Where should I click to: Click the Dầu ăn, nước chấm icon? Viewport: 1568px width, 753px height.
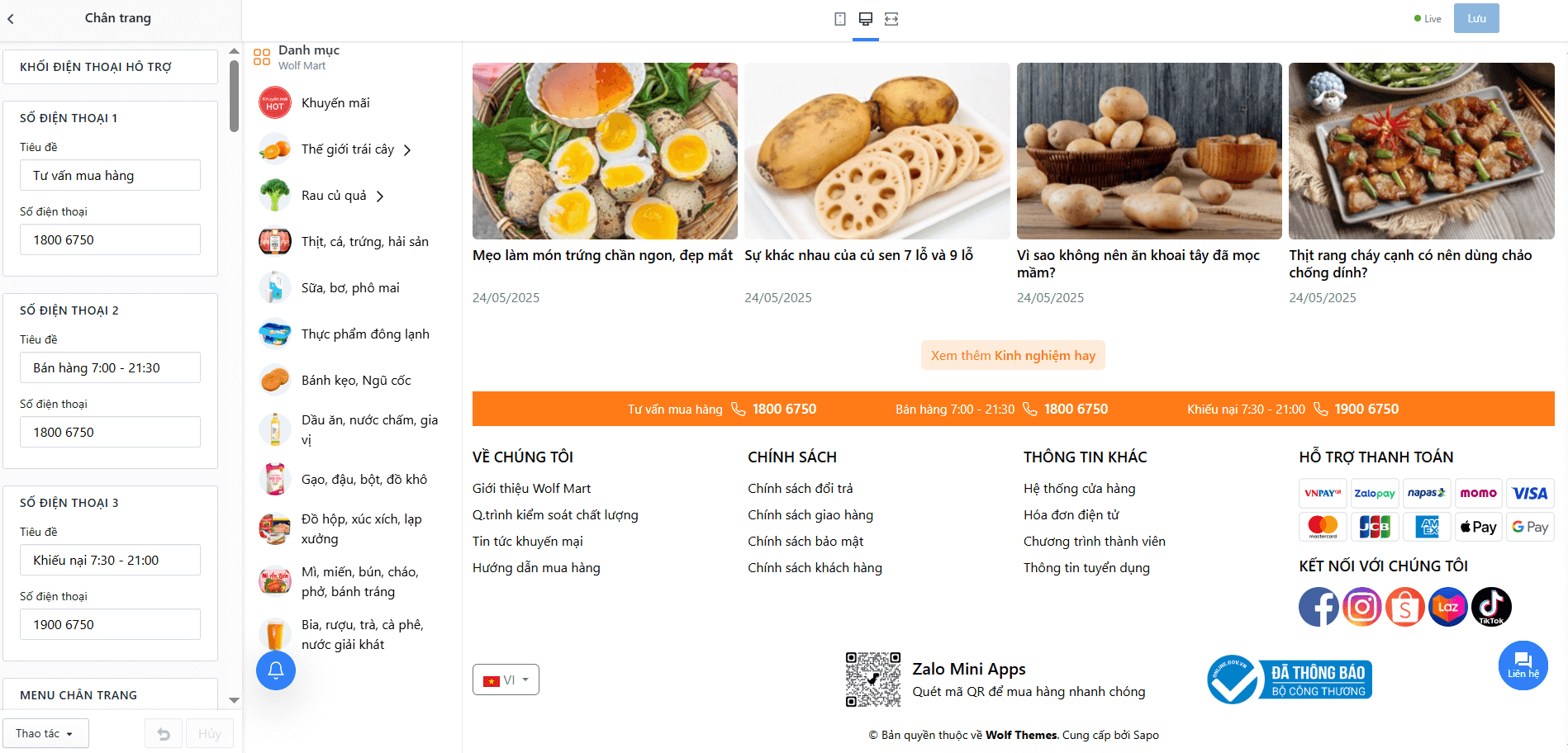(x=275, y=429)
